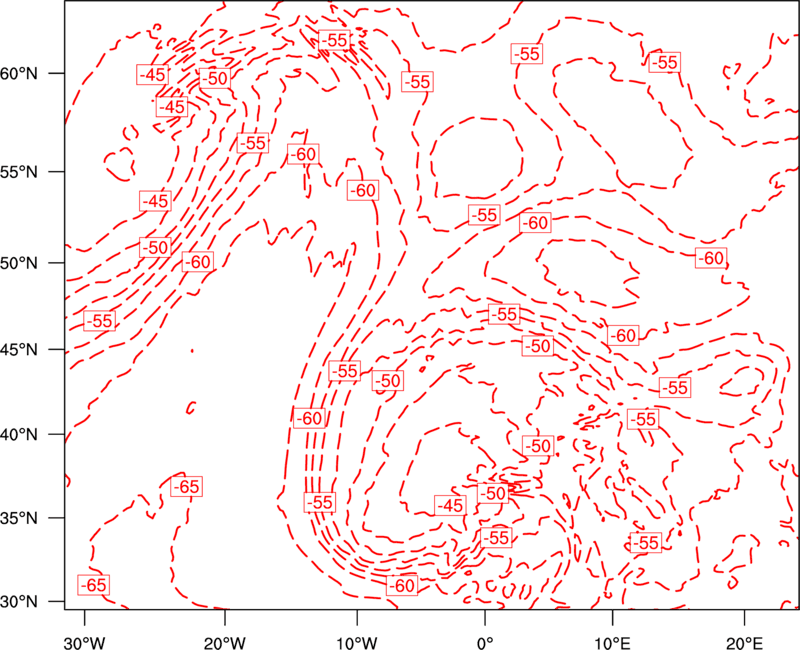This screenshot has height=650, width=800.
Task: Click the 60°N latitude axis label
Action: click(x=19, y=74)
